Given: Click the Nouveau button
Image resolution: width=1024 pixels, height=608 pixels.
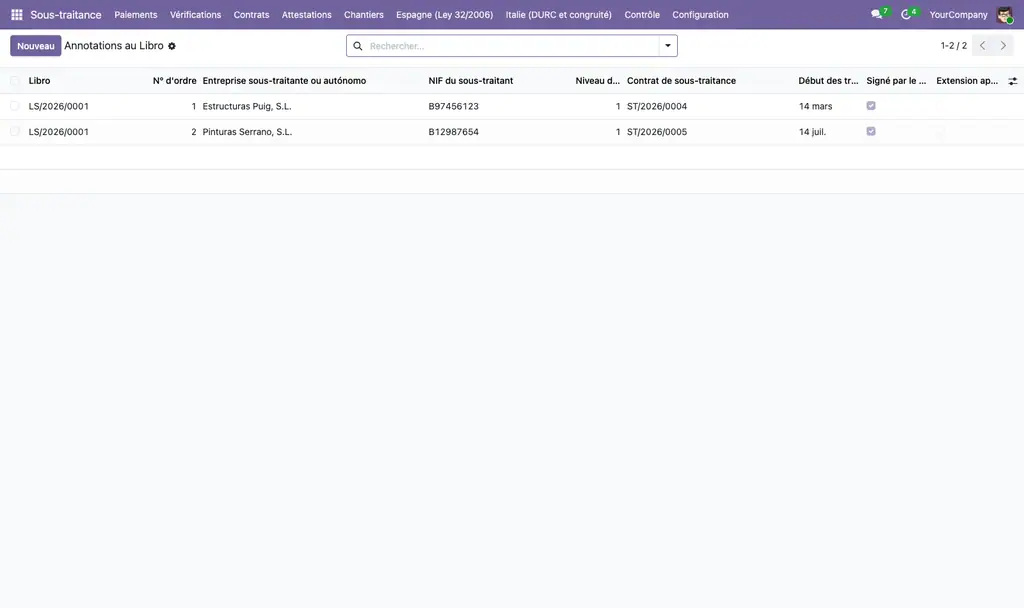Looking at the screenshot, I should tap(36, 46).
